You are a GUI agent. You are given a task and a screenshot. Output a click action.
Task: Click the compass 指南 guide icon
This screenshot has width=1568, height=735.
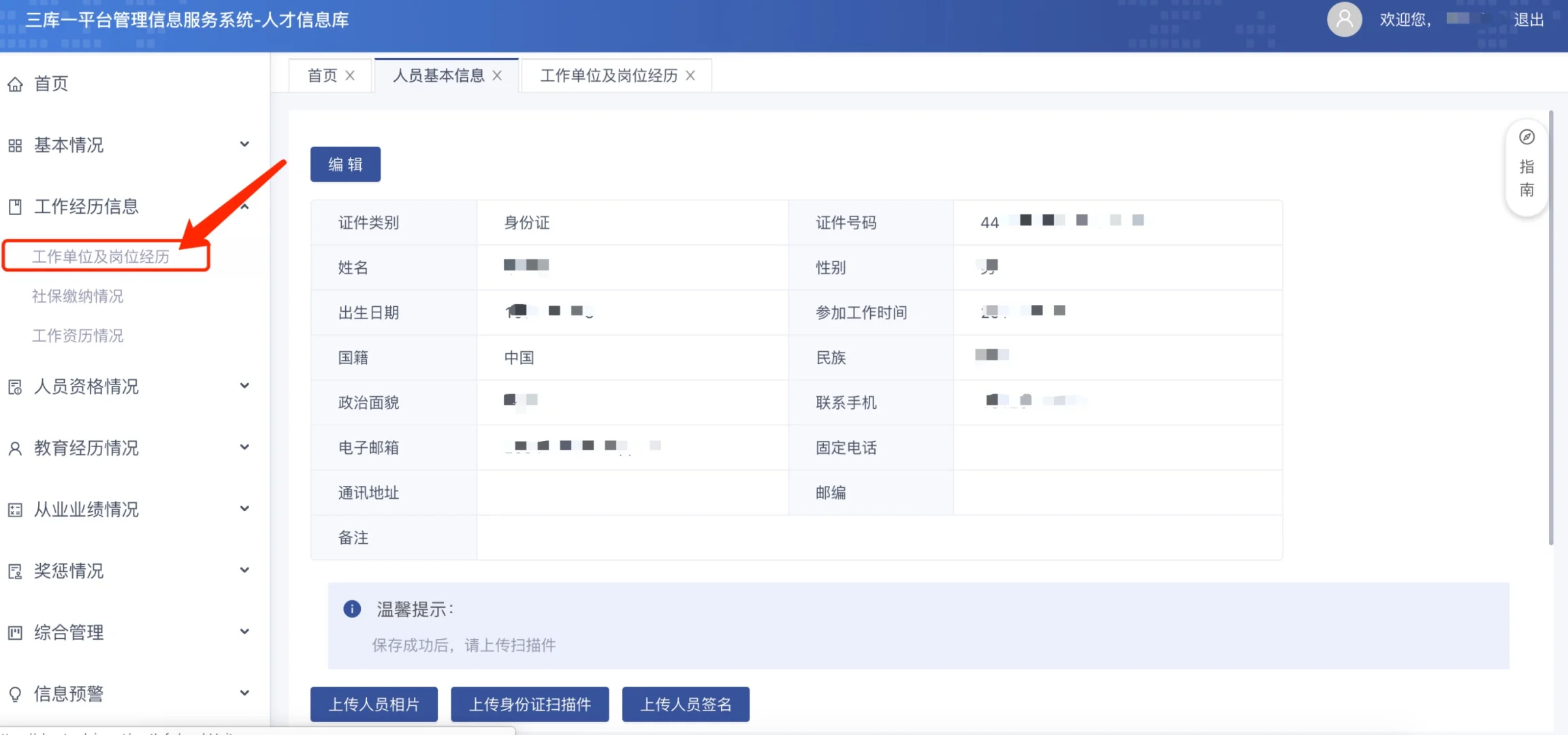click(x=1527, y=137)
